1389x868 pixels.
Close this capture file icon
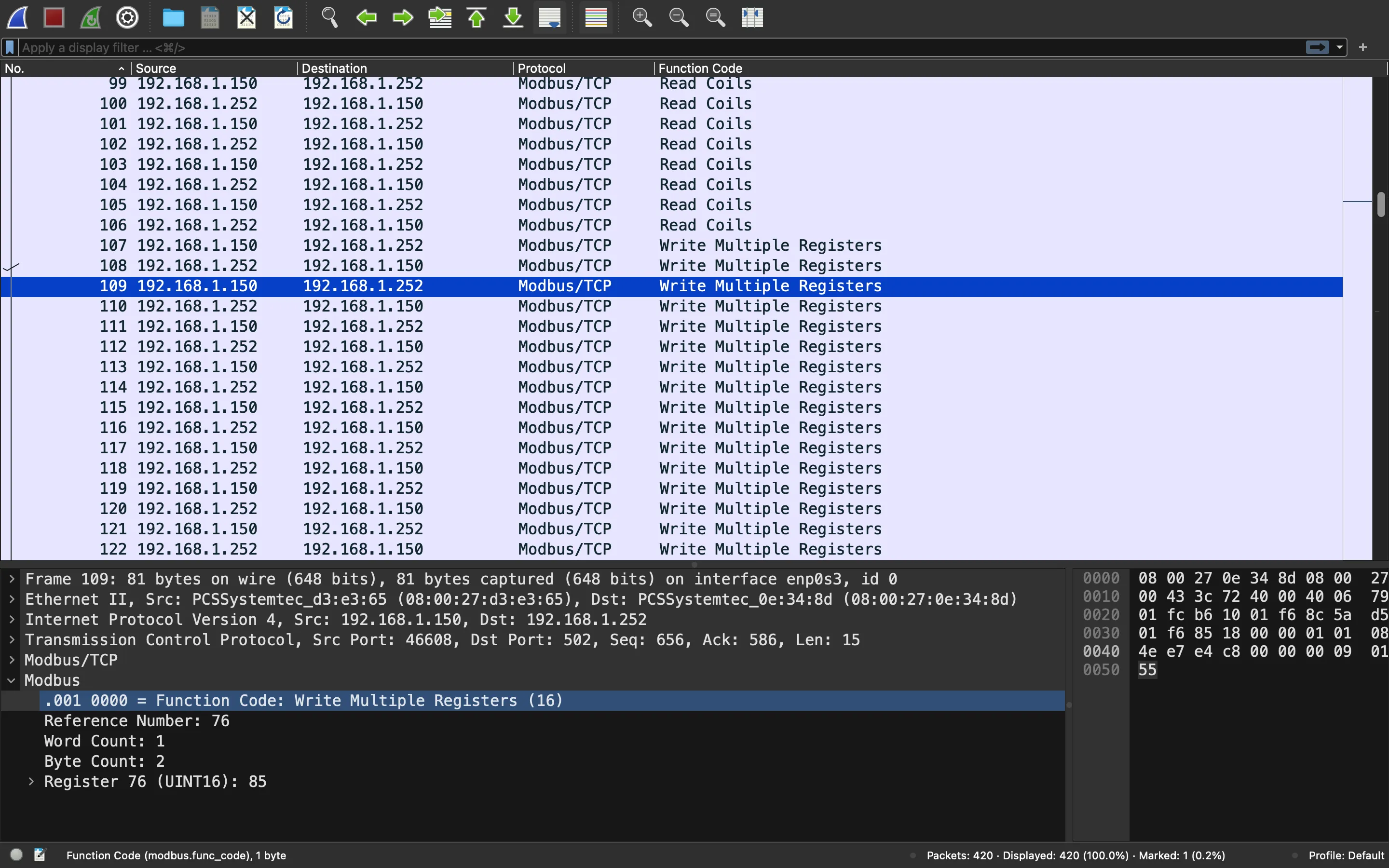[246, 17]
